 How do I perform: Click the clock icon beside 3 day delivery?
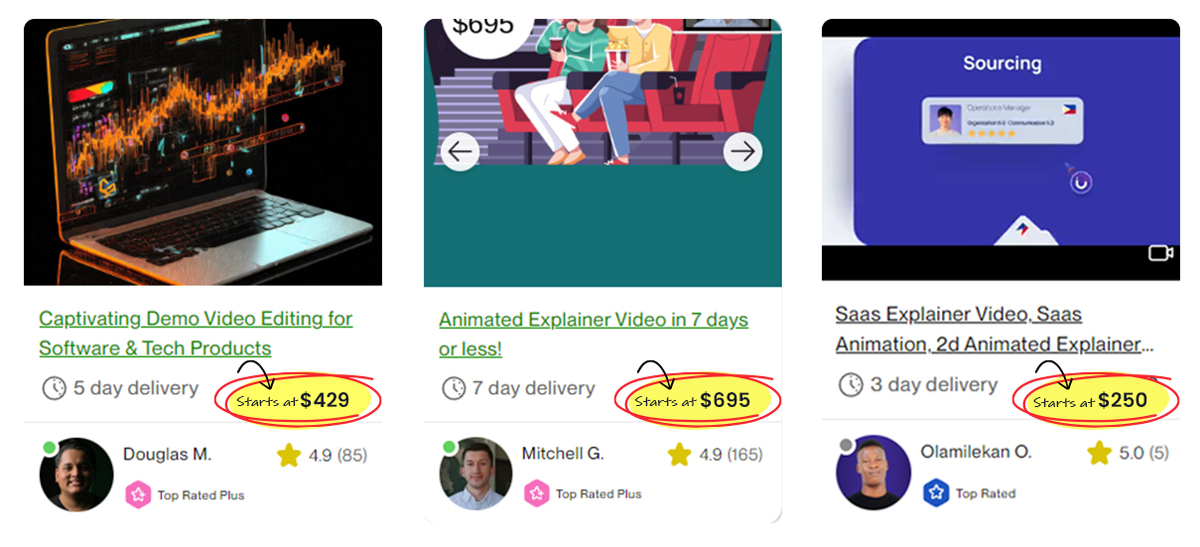point(850,384)
